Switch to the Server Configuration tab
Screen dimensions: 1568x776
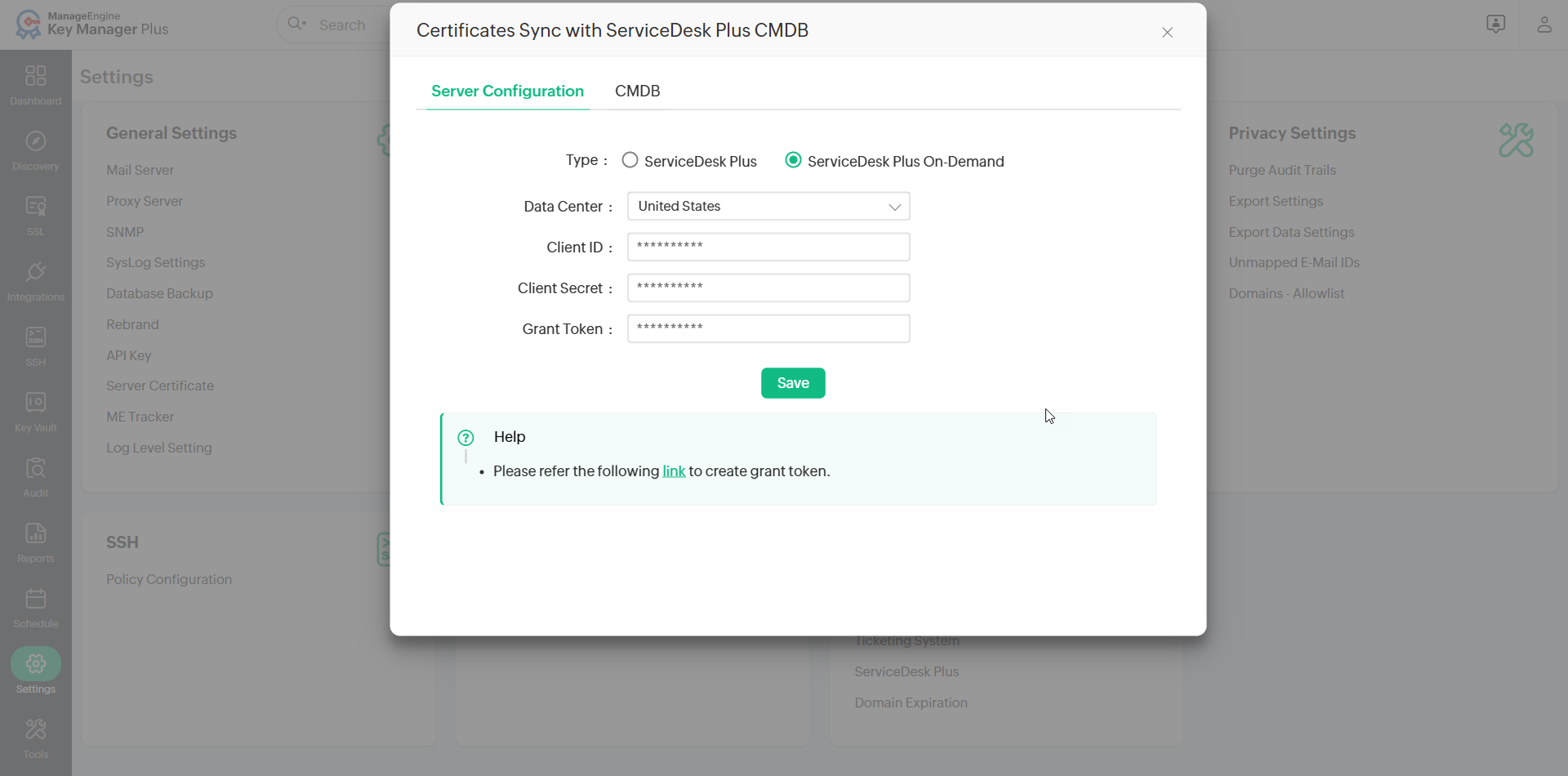coord(507,91)
